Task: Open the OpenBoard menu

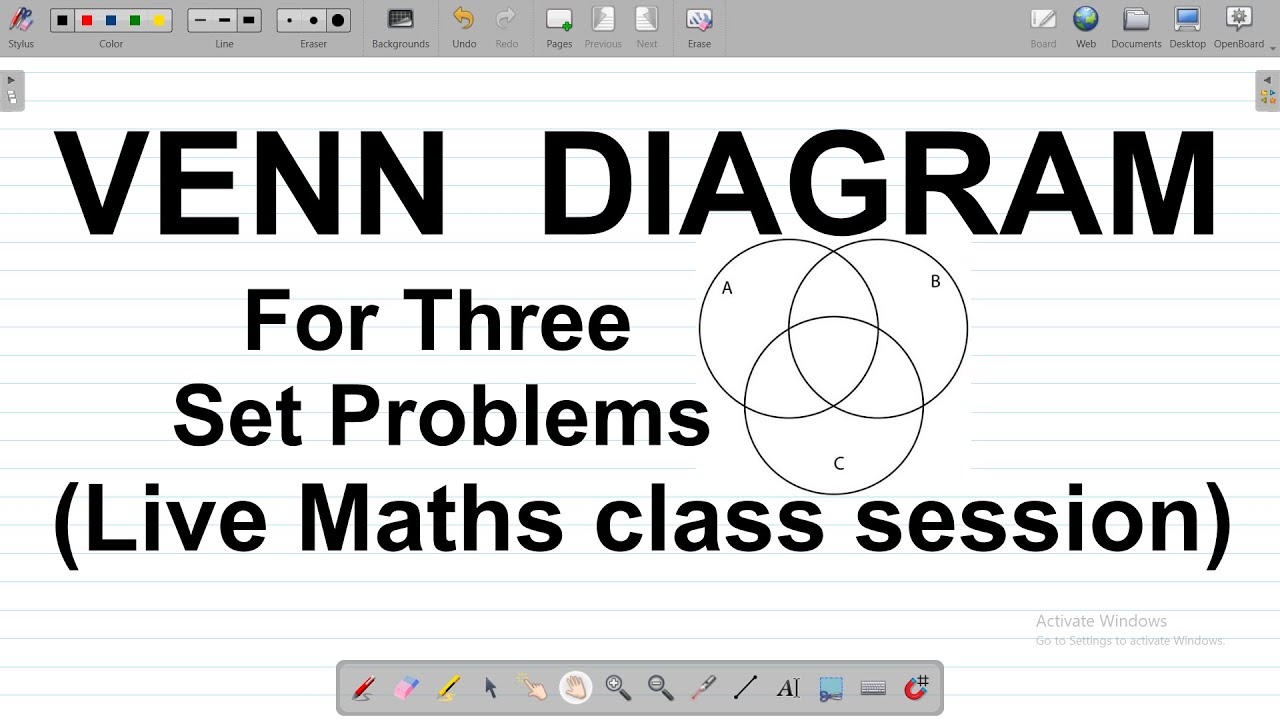Action: tap(1239, 27)
